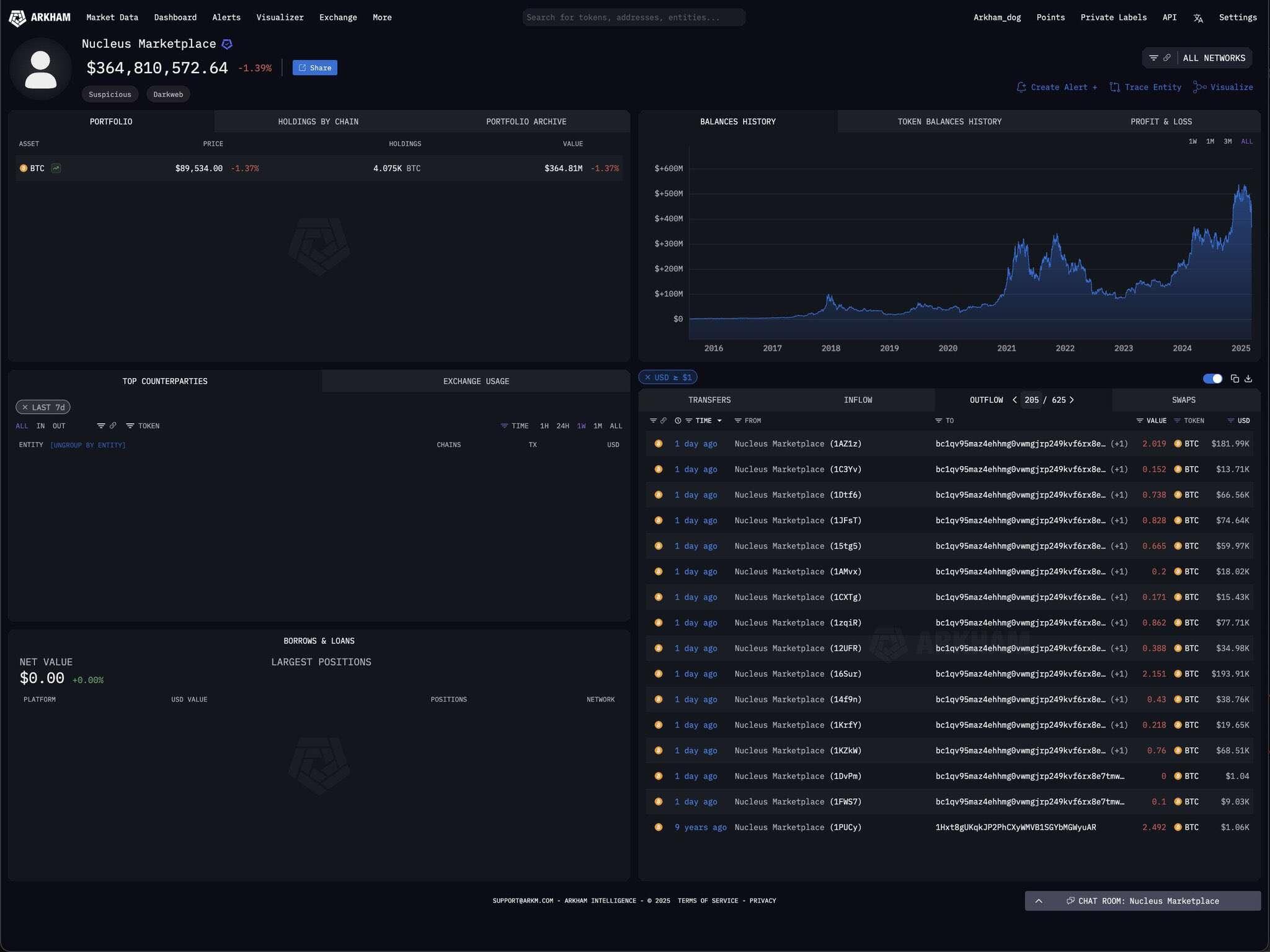Click the chat room link icon

(x=1070, y=901)
